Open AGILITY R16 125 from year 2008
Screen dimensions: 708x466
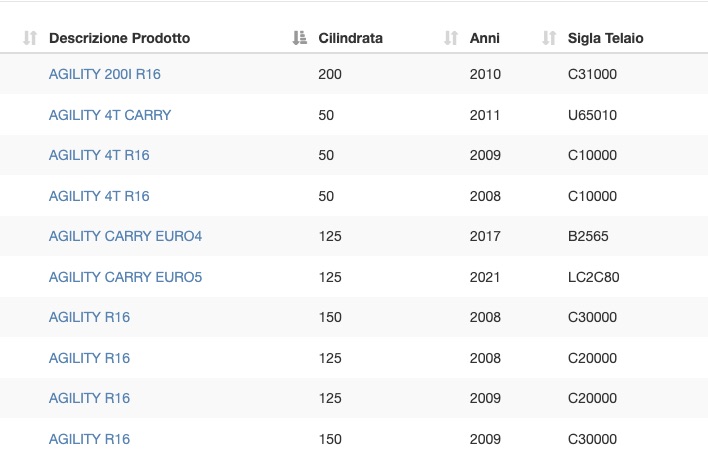[89, 358]
